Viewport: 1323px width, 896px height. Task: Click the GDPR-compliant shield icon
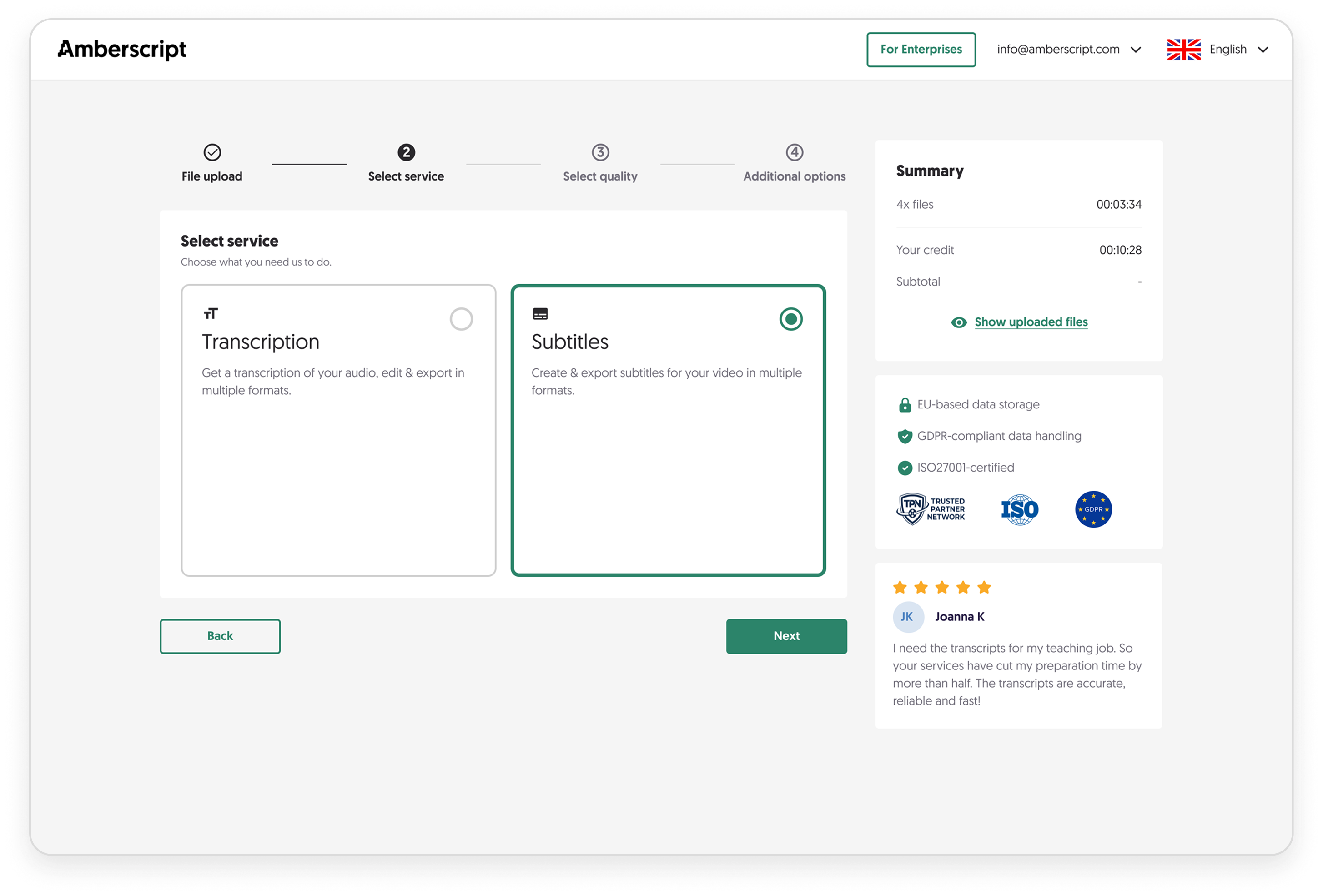coord(905,436)
